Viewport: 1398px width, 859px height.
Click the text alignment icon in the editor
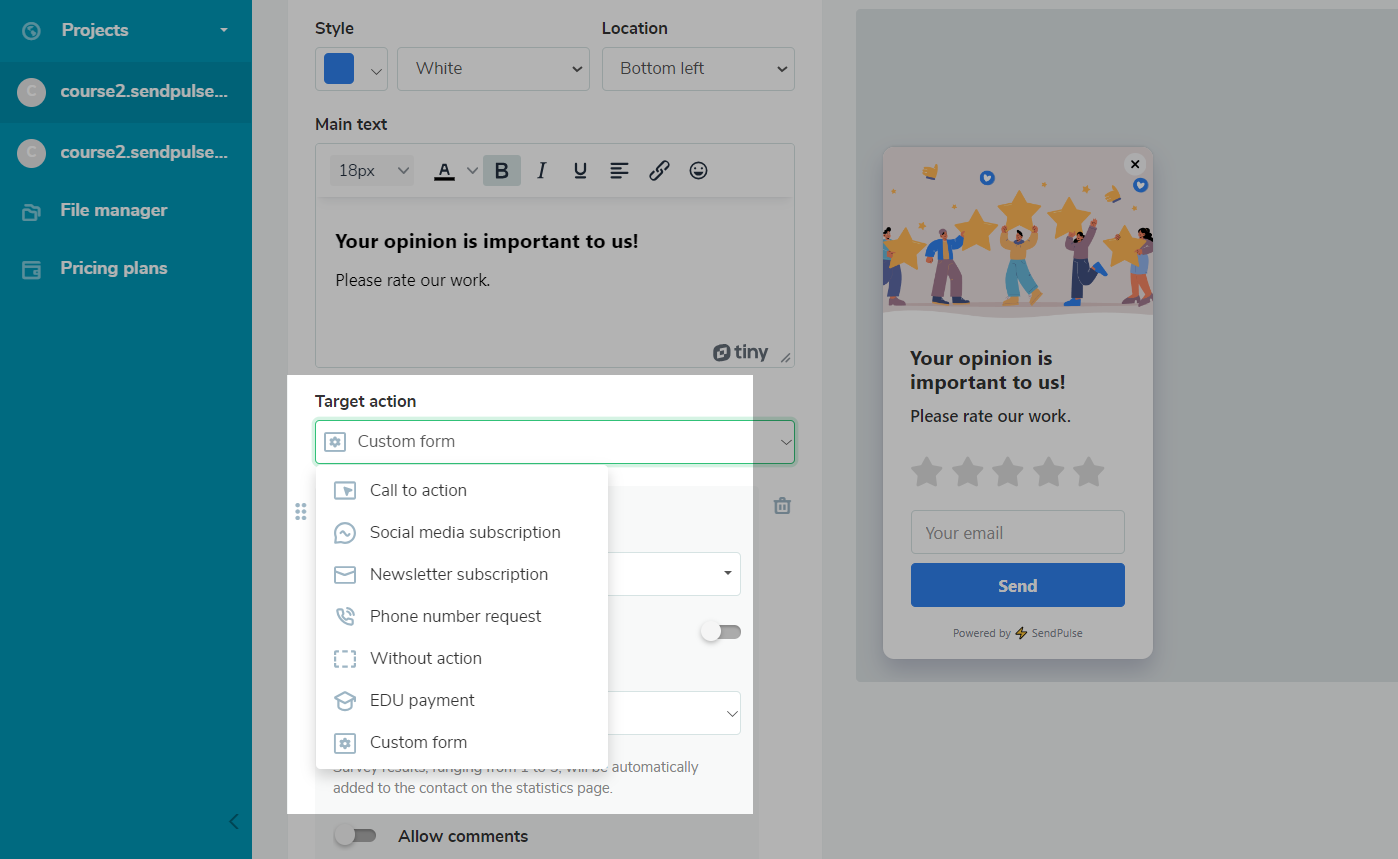point(619,170)
